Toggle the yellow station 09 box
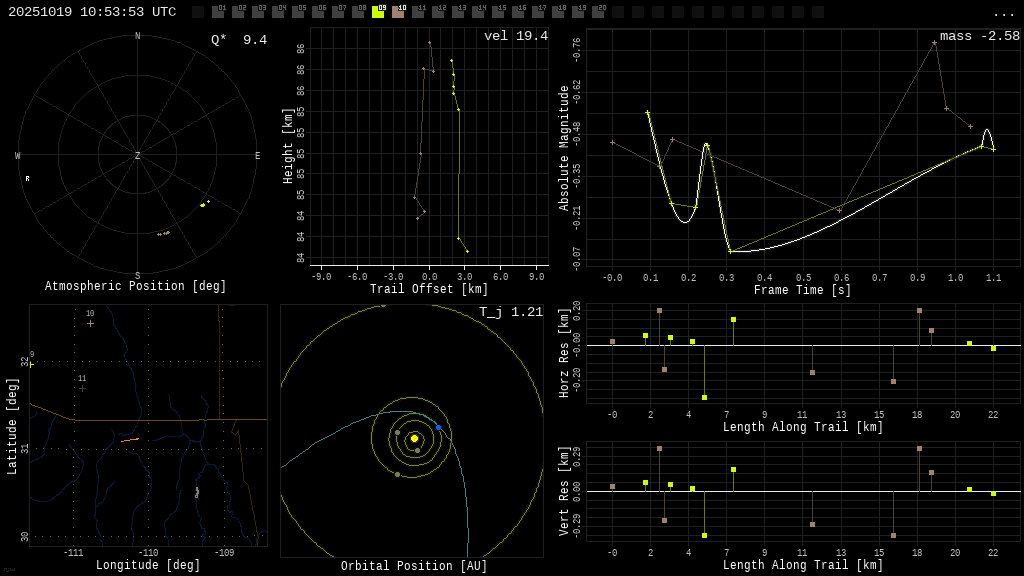Viewport: 1024px width, 576px height. tap(378, 12)
